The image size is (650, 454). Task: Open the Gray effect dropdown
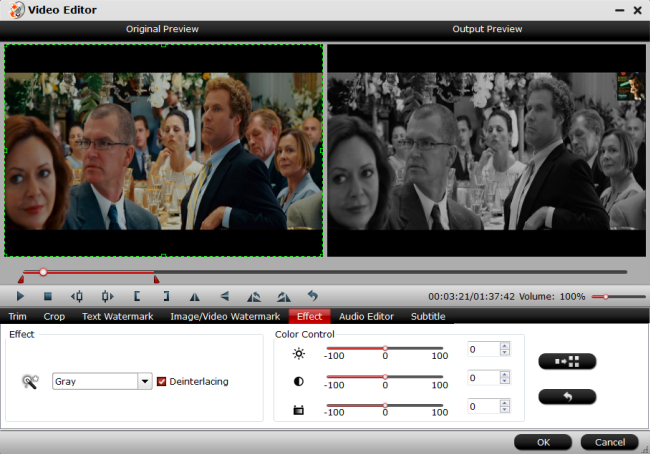click(145, 381)
